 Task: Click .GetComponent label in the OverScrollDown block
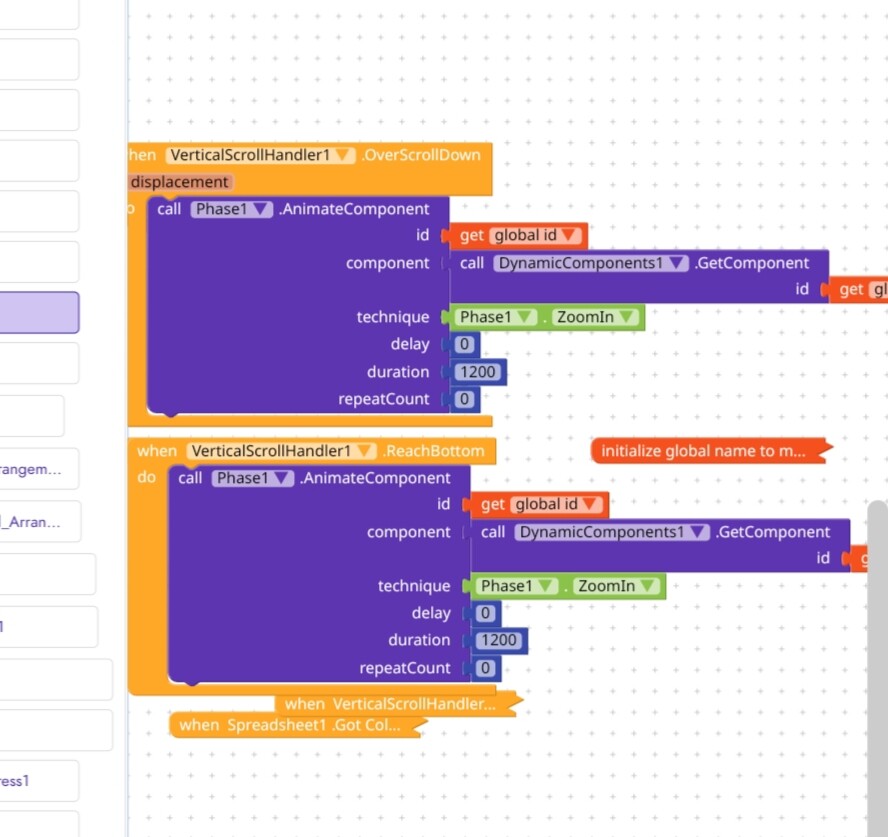752,263
